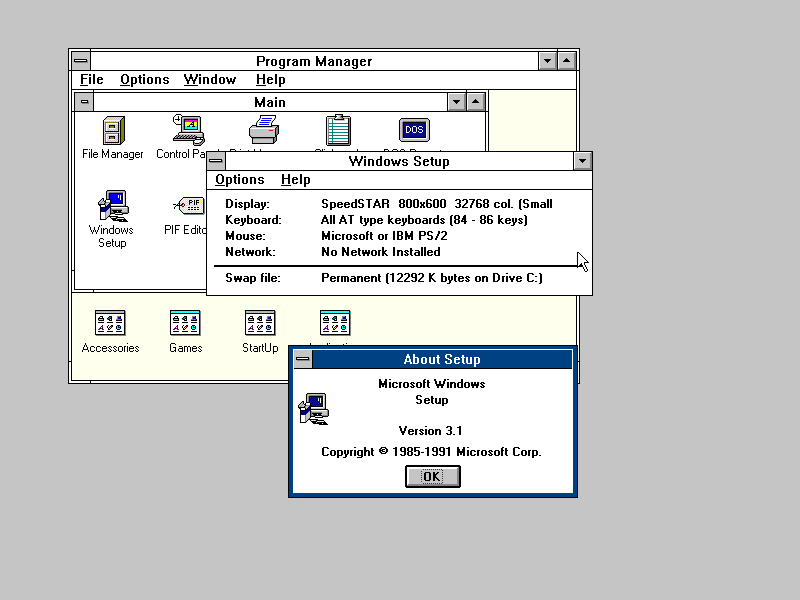The width and height of the screenshot is (800, 600).
Task: Select the StartUp program group icon
Action: [260, 323]
